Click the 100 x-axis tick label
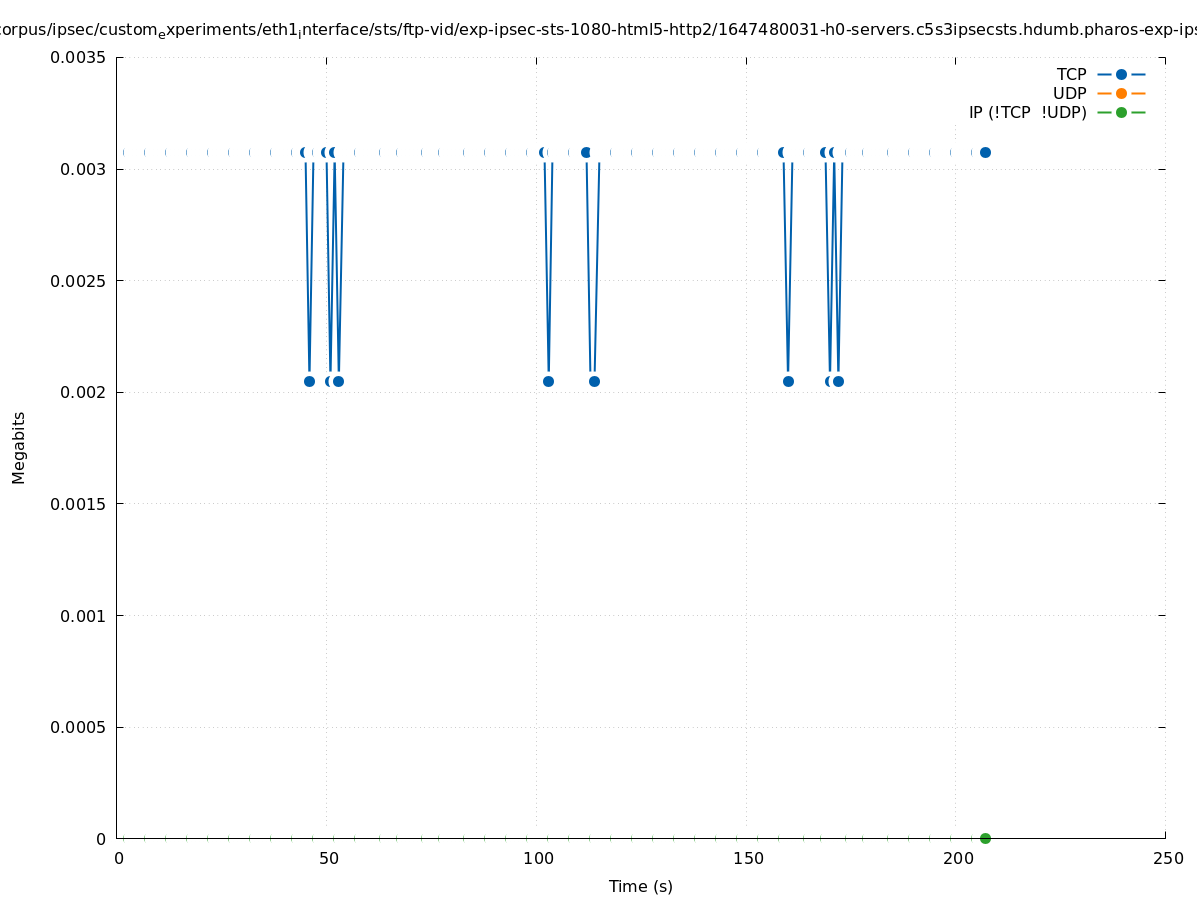1197x900 pixels. [538, 859]
